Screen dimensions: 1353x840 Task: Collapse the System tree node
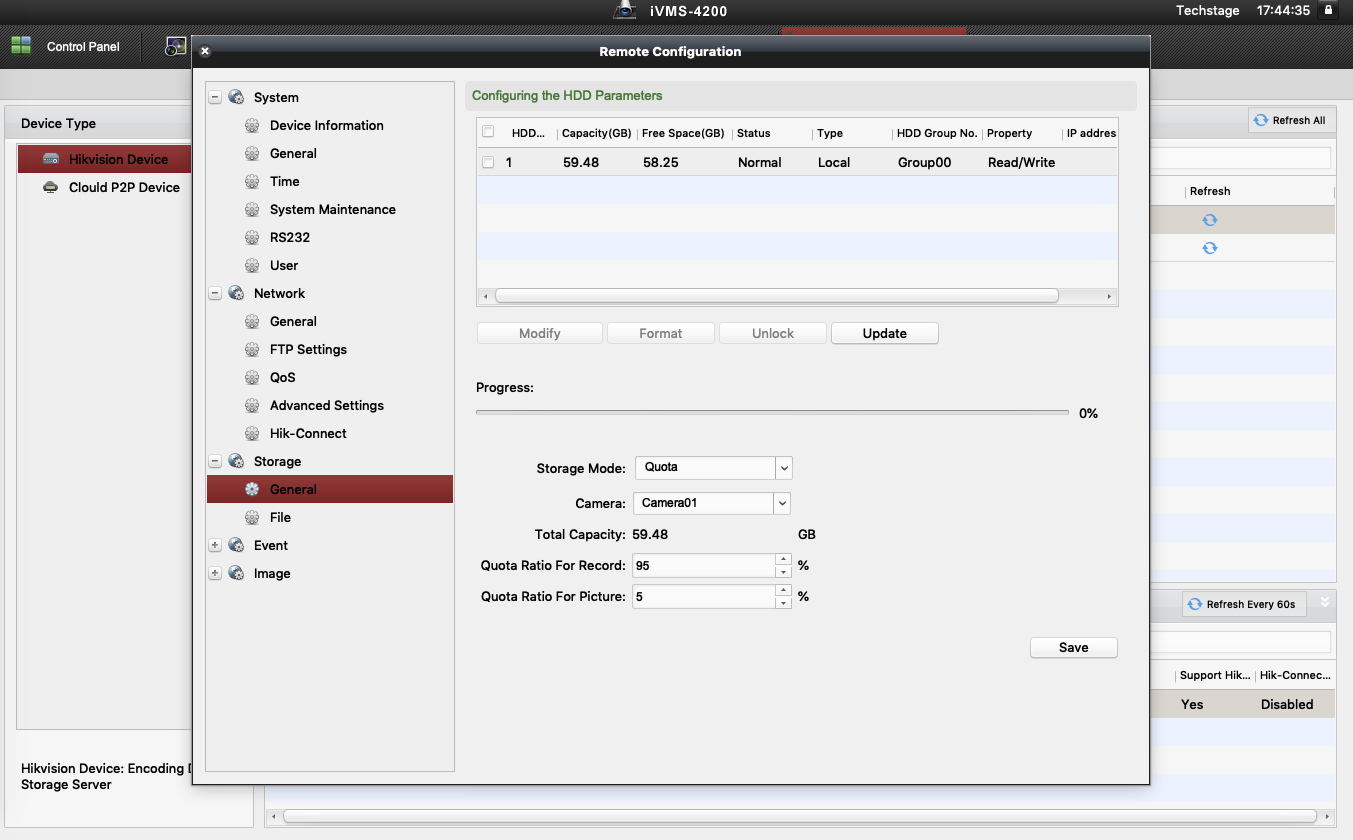[x=215, y=98]
